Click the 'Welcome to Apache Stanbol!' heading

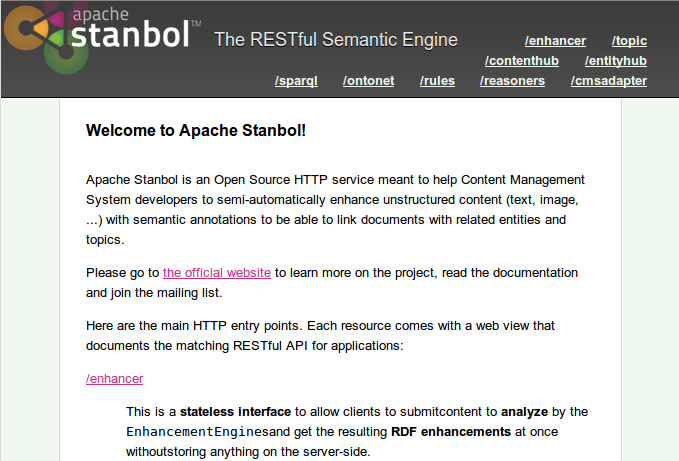(196, 130)
